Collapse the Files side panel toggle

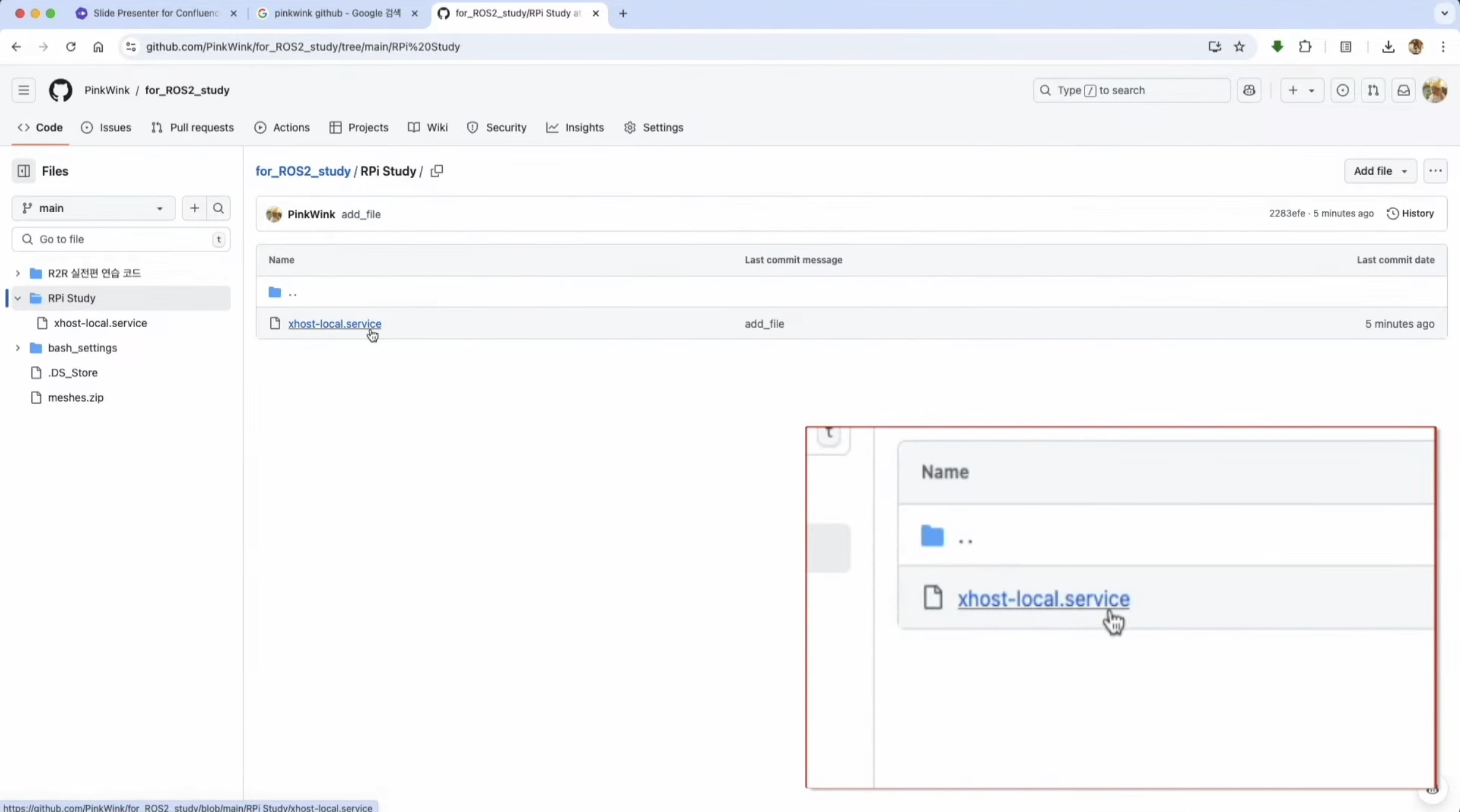tap(24, 171)
